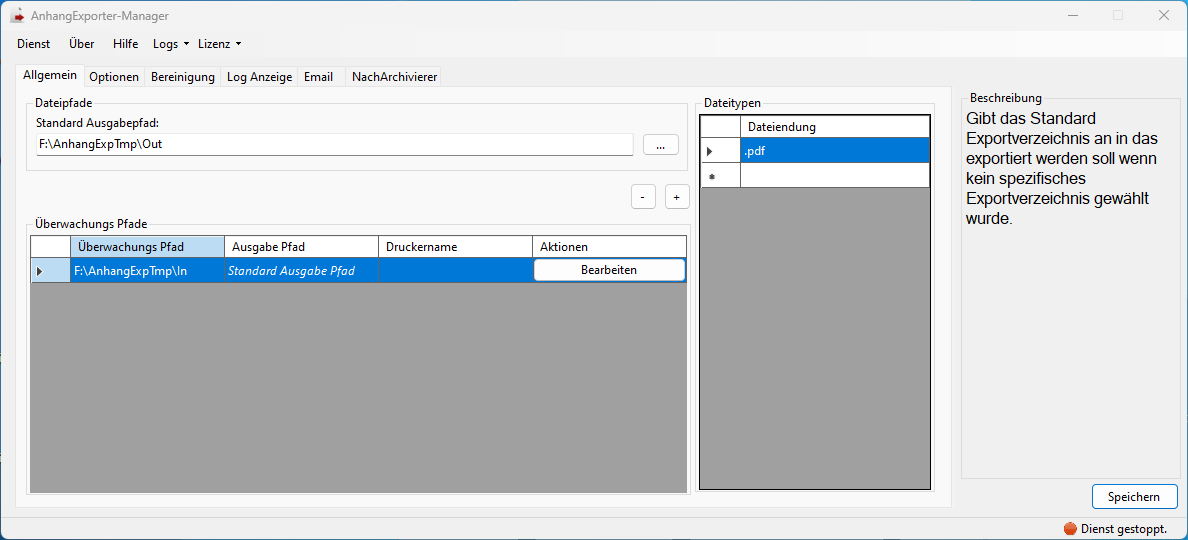Click the row selector arrow beside .pdf
The height and width of the screenshot is (540, 1188).
click(721, 151)
